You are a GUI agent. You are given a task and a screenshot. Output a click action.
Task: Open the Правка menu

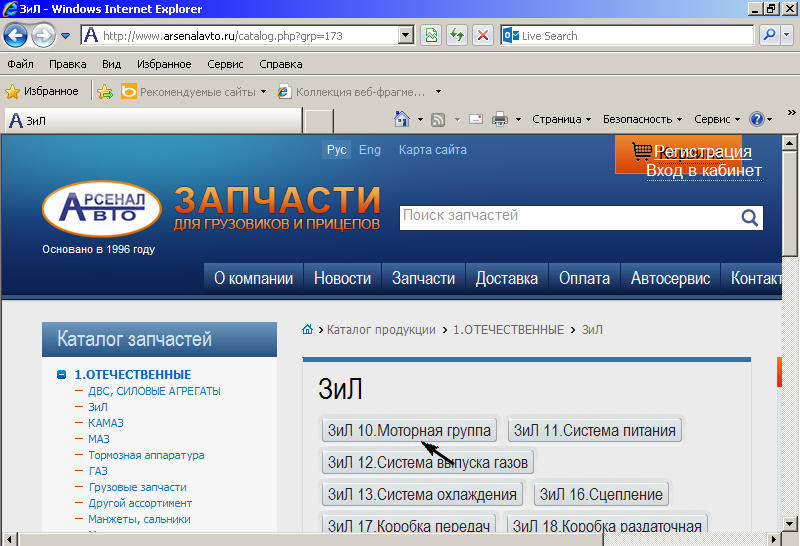68,64
